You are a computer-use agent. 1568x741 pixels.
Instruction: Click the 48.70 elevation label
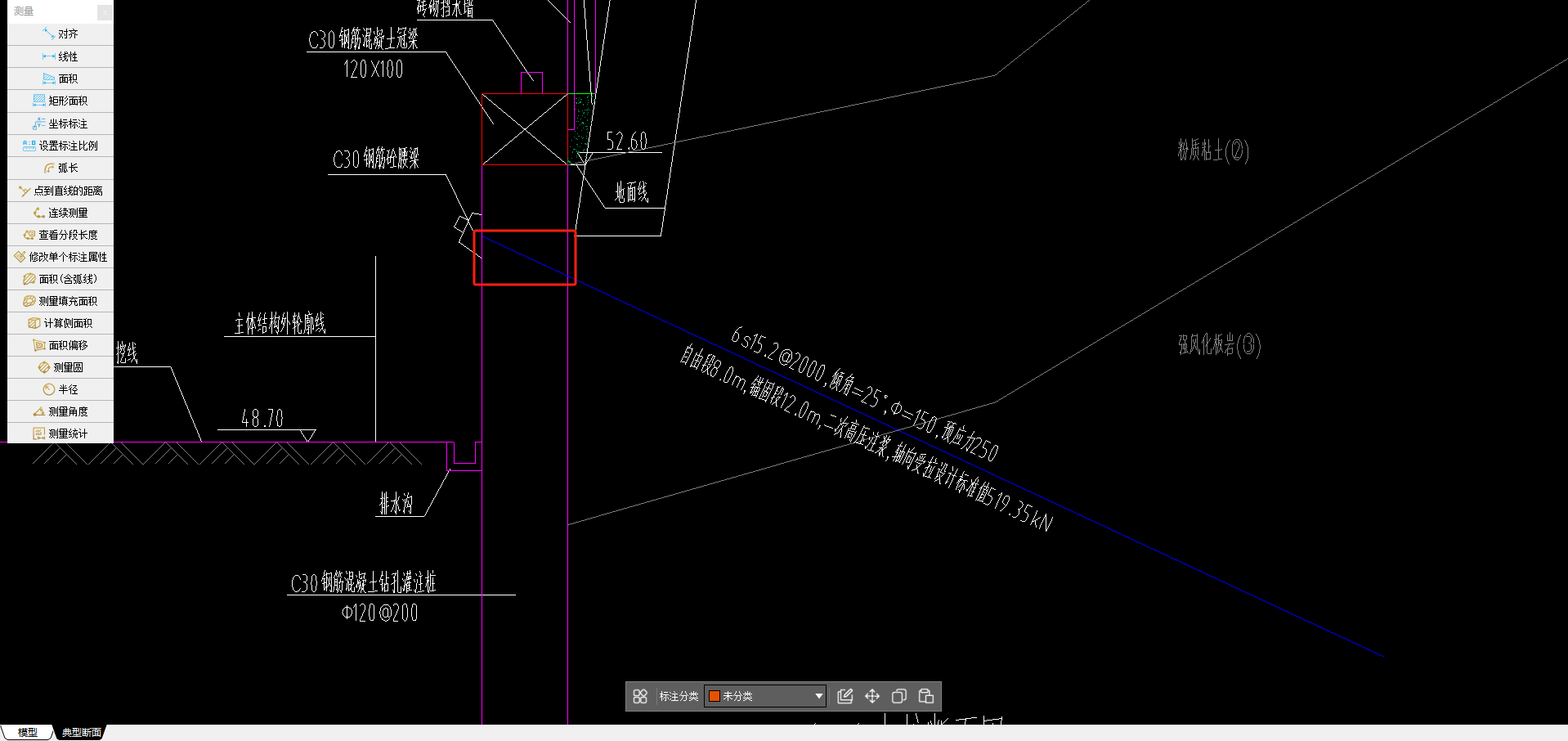coord(262,419)
